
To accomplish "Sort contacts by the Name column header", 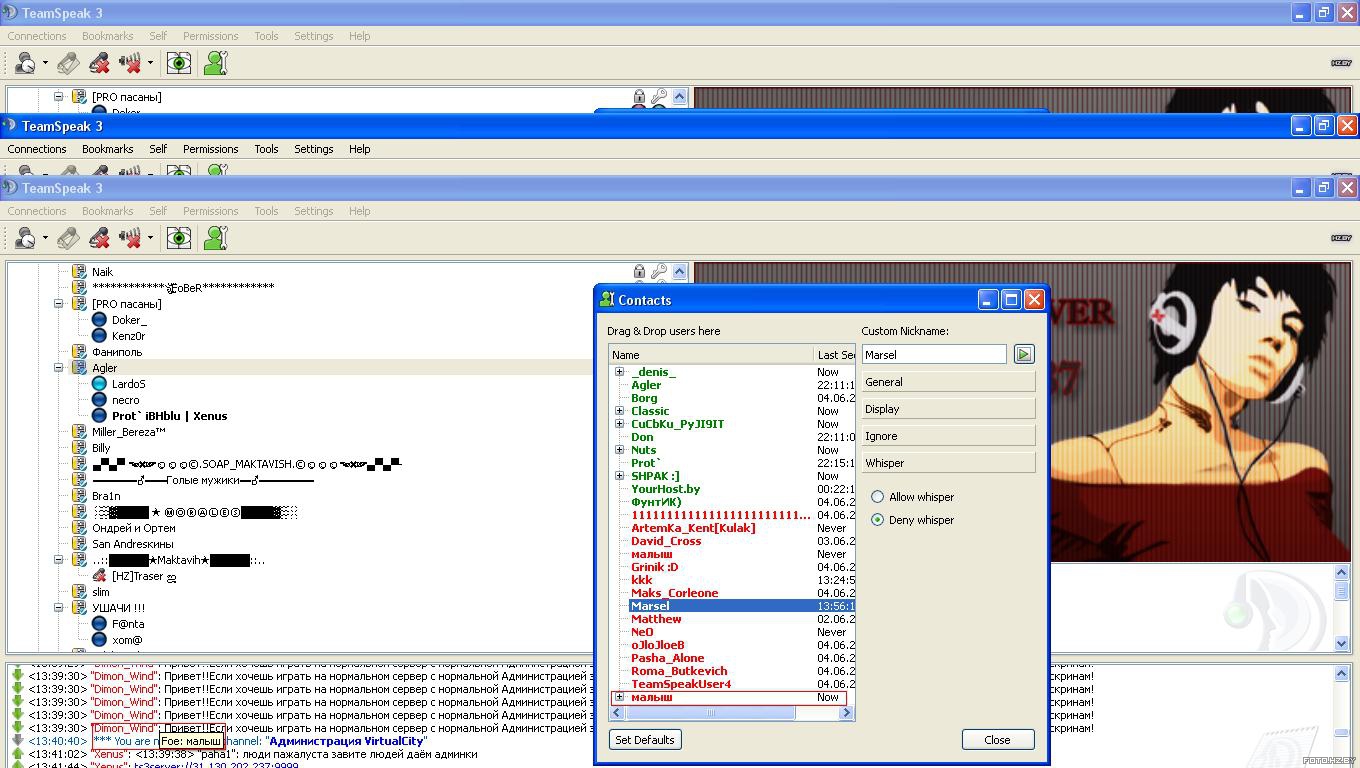I will click(711, 355).
